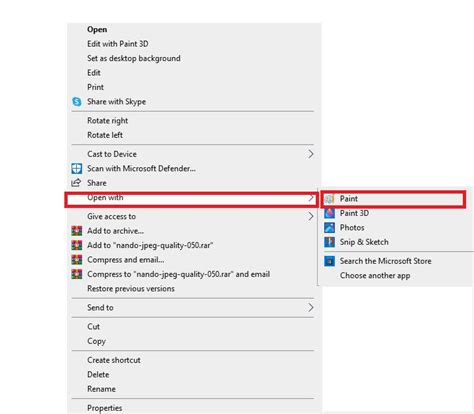This screenshot has width=474, height=414.
Task: Click WinRAR icon beside Add to nando-jpeg-quality-050.rar
Action: [x=77, y=245]
